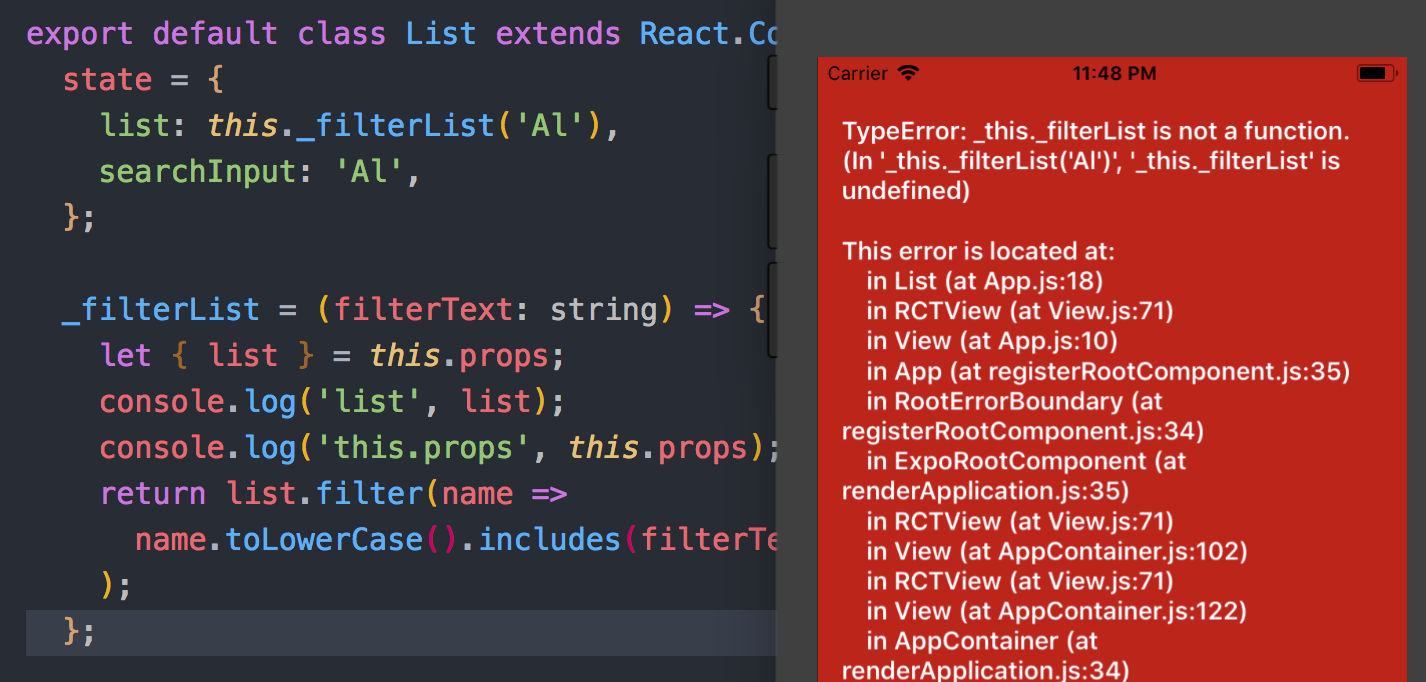Screen dimensions: 1426x682
Task: Click 'in AppContainer (at' stack line
Action: [982, 641]
